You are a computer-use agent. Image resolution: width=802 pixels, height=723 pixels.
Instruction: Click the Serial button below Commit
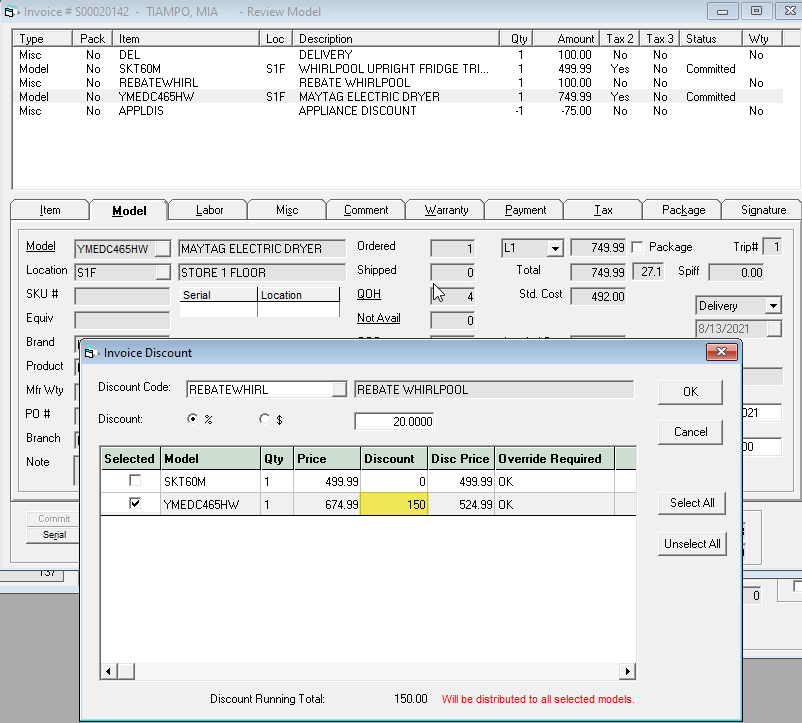[54, 535]
